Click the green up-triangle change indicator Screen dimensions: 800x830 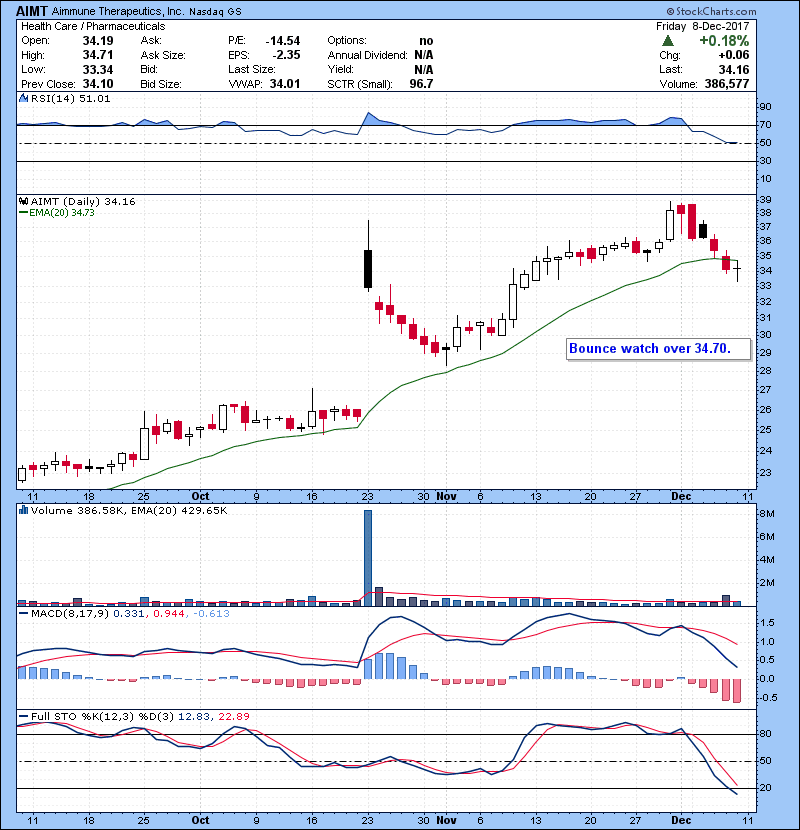pos(668,41)
